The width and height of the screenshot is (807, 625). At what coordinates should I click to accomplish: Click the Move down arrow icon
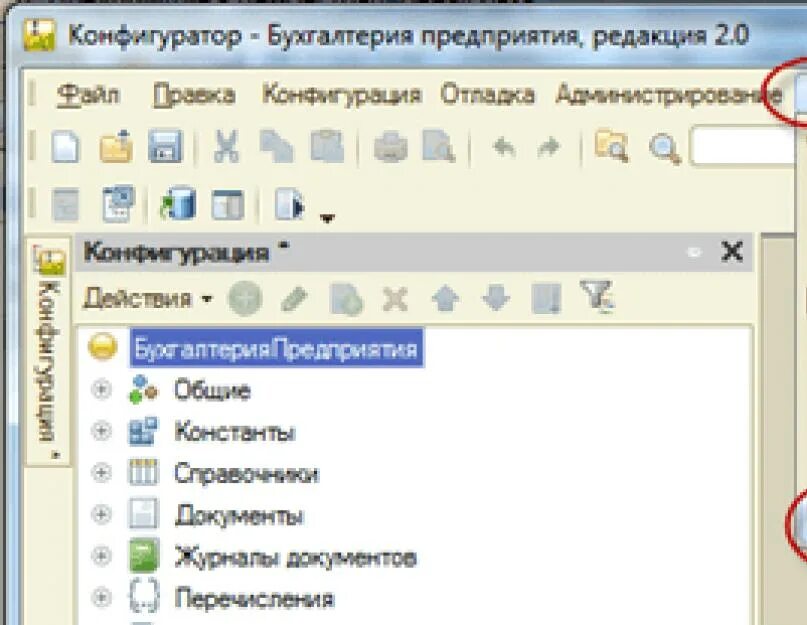tap(496, 299)
